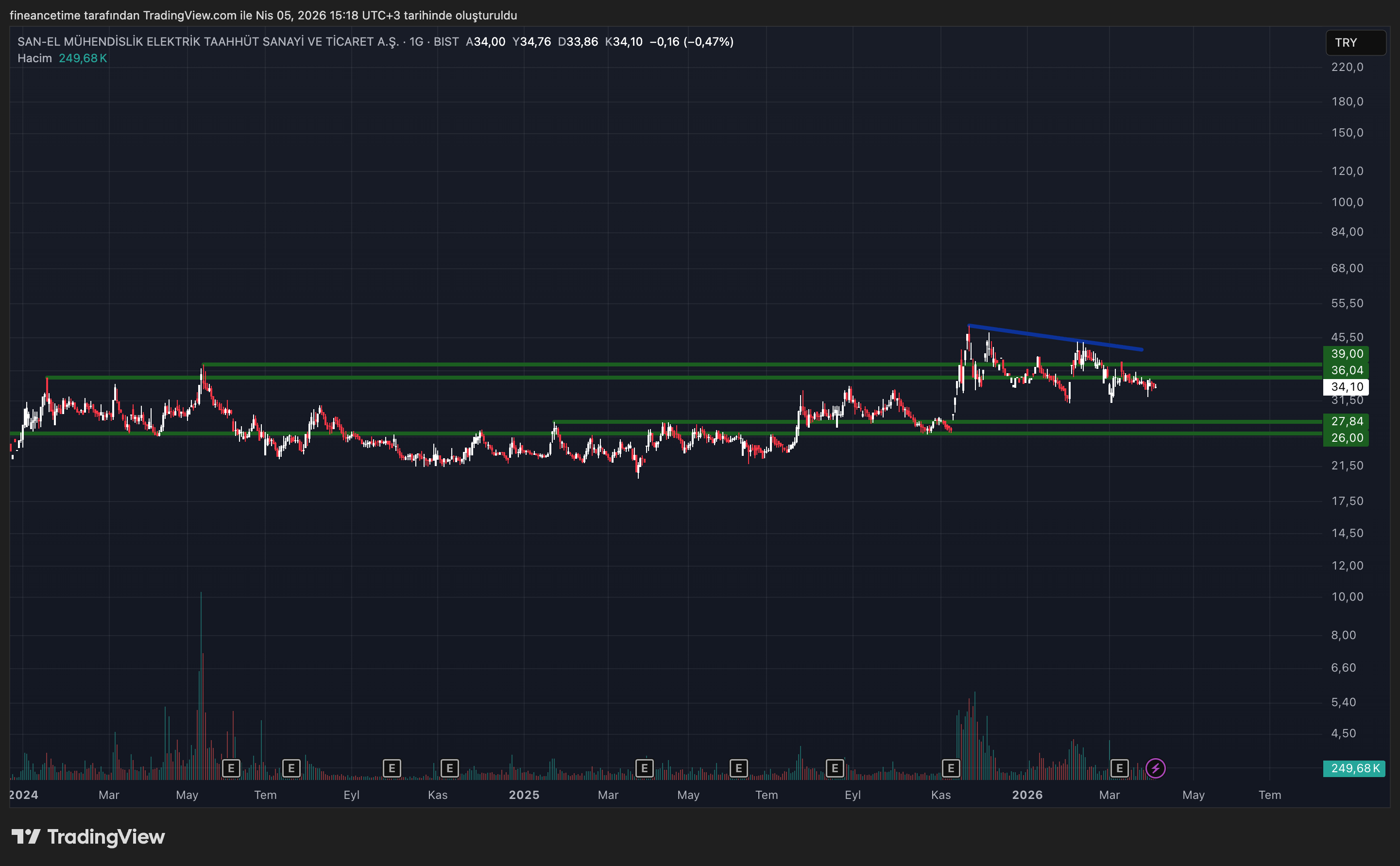The width and height of the screenshot is (1400, 866).
Task: Click the earnings E marker between Mar and May 2025
Action: [644, 768]
